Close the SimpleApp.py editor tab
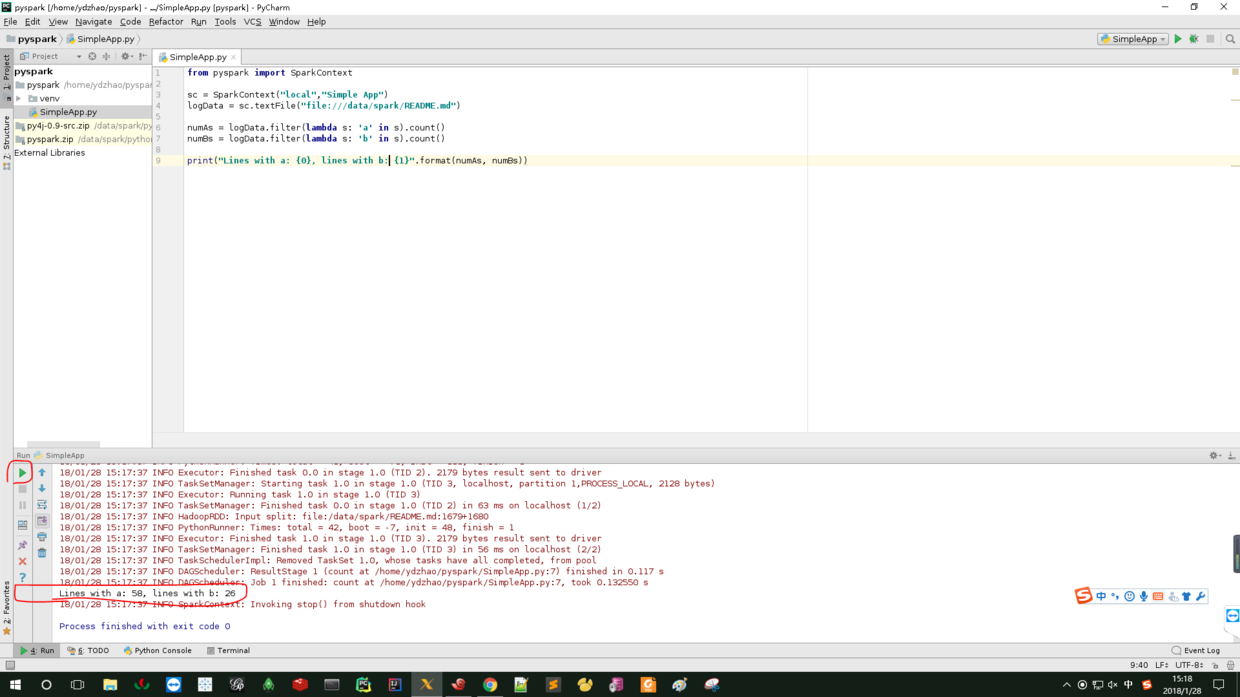 (x=234, y=57)
